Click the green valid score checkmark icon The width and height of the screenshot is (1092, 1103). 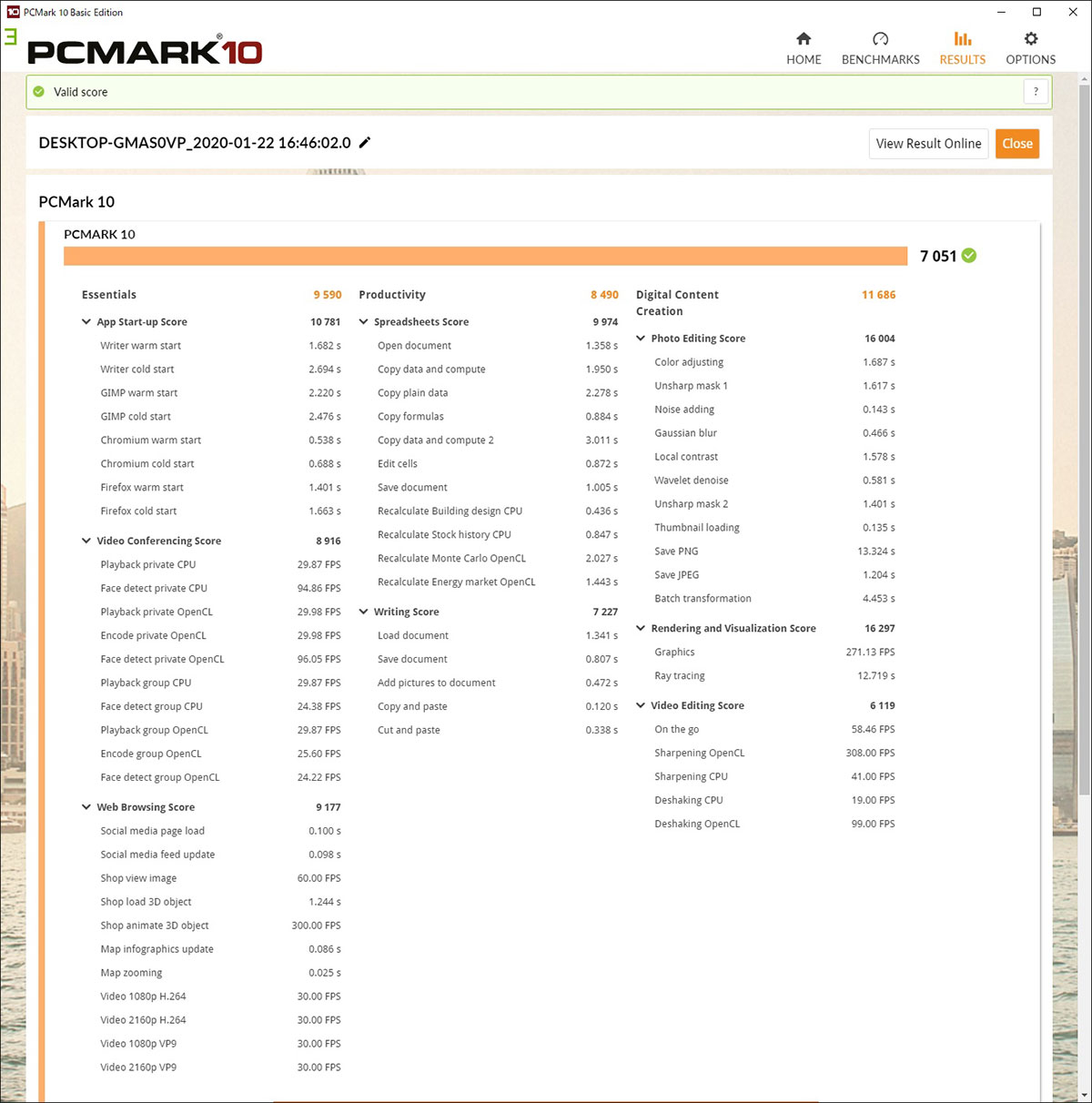coord(39,92)
